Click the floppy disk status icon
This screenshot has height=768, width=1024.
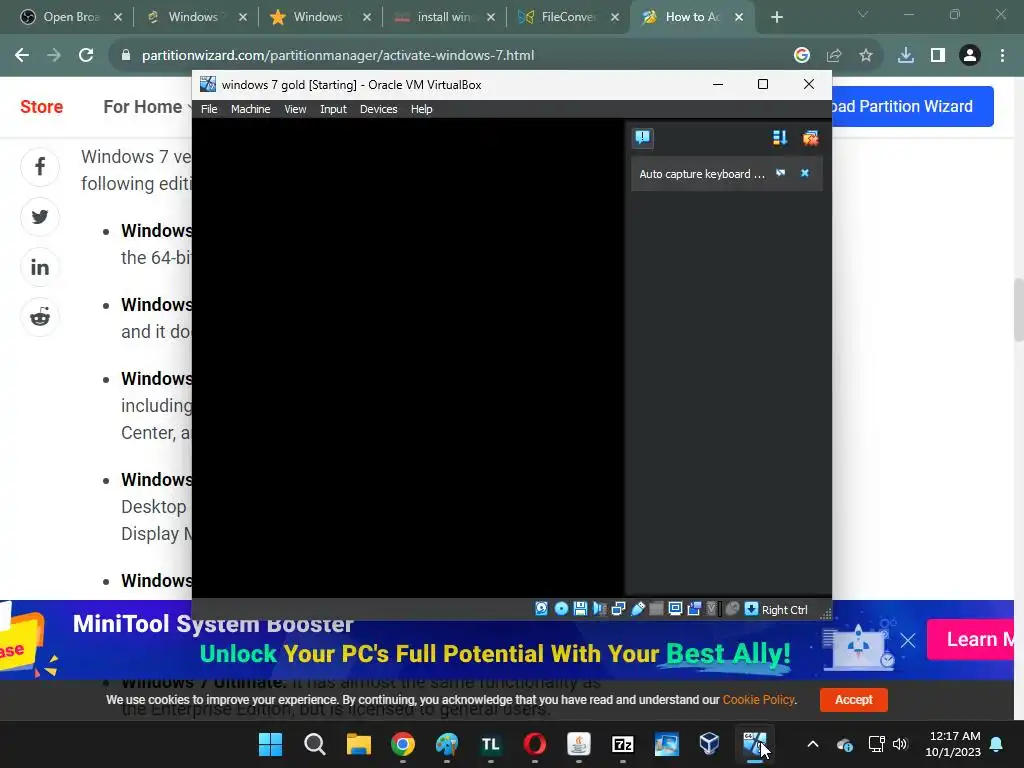[x=580, y=609]
